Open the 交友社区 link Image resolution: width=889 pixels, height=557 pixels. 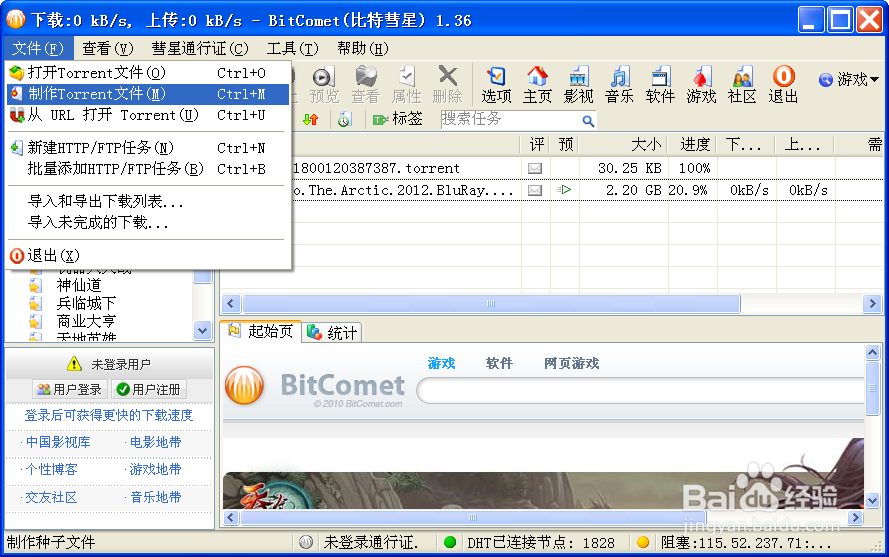pos(51,497)
